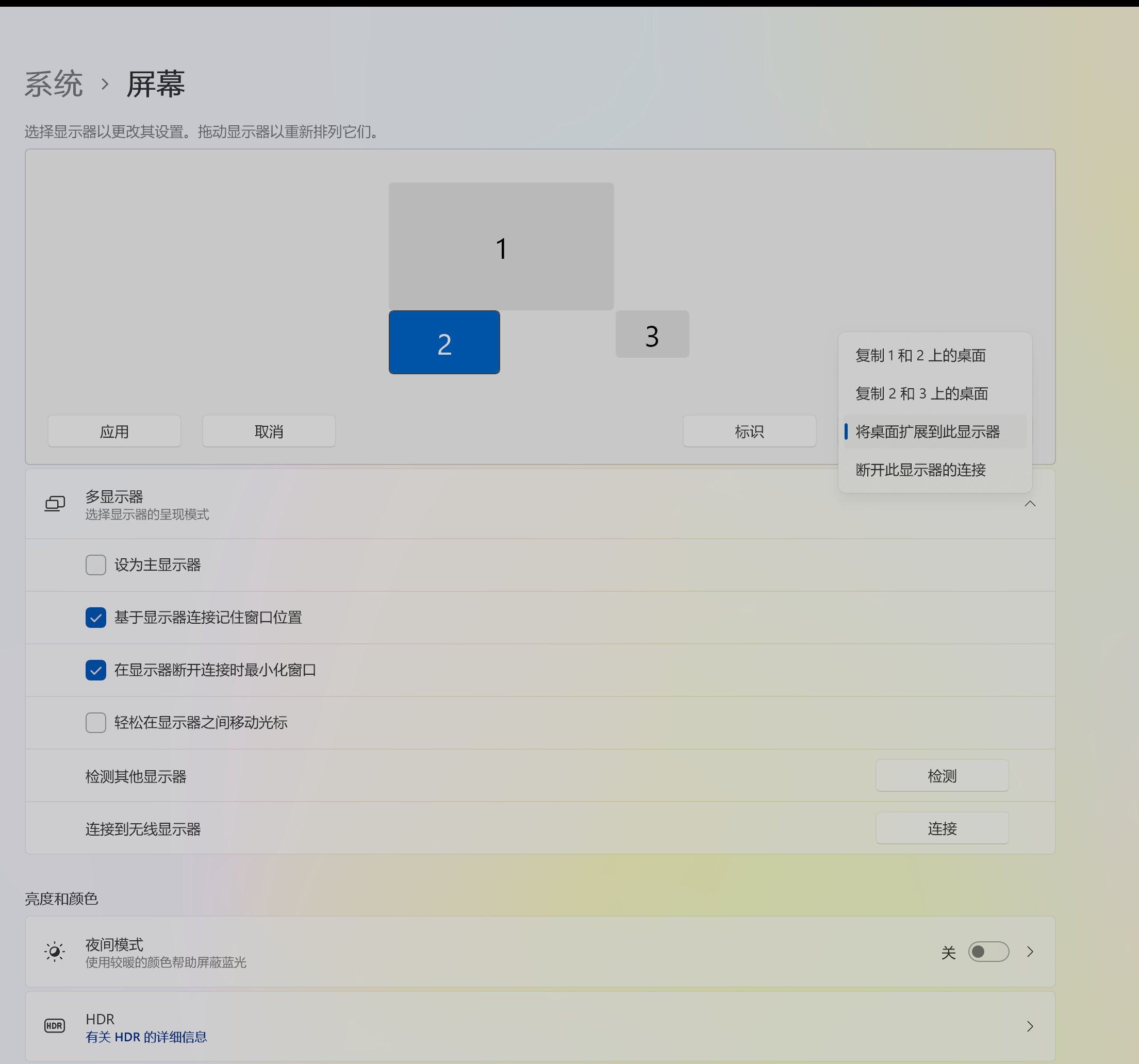
Task: Click monitor 1 in the display arrangement
Action: point(501,246)
